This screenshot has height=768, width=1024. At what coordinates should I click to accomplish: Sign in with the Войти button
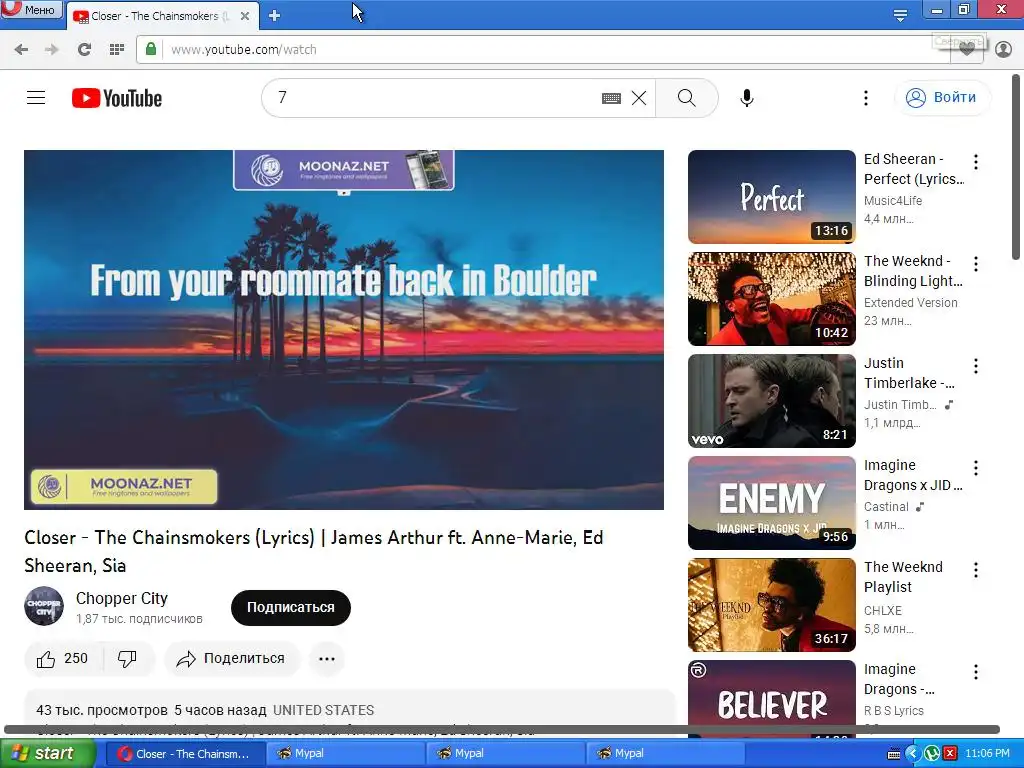942,98
